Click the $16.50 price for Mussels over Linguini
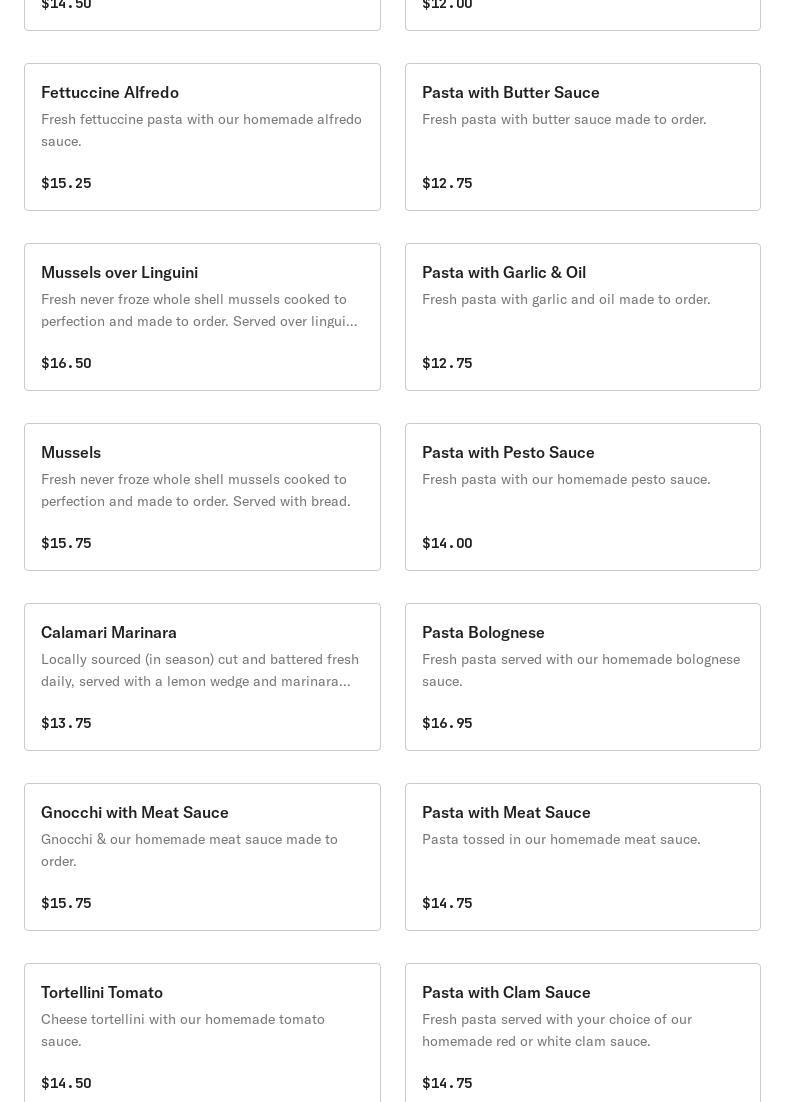This screenshot has width=785, height=1102. click(x=66, y=363)
